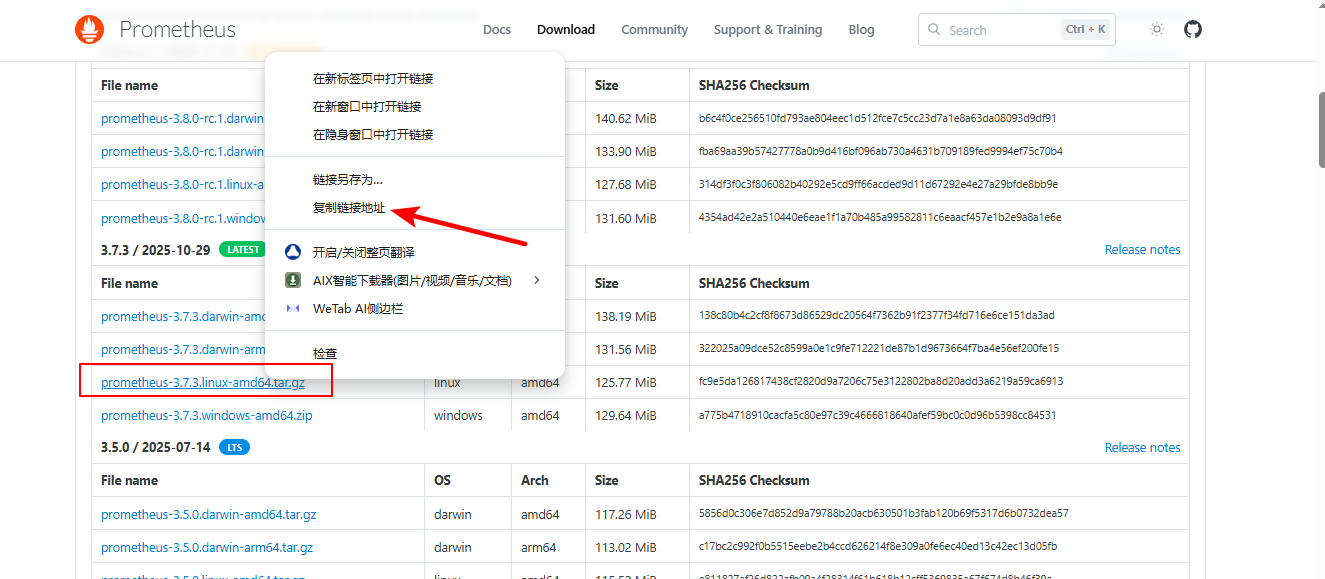Open Release notes for 3.7.3
The image size is (1325, 579).
[1142, 250]
